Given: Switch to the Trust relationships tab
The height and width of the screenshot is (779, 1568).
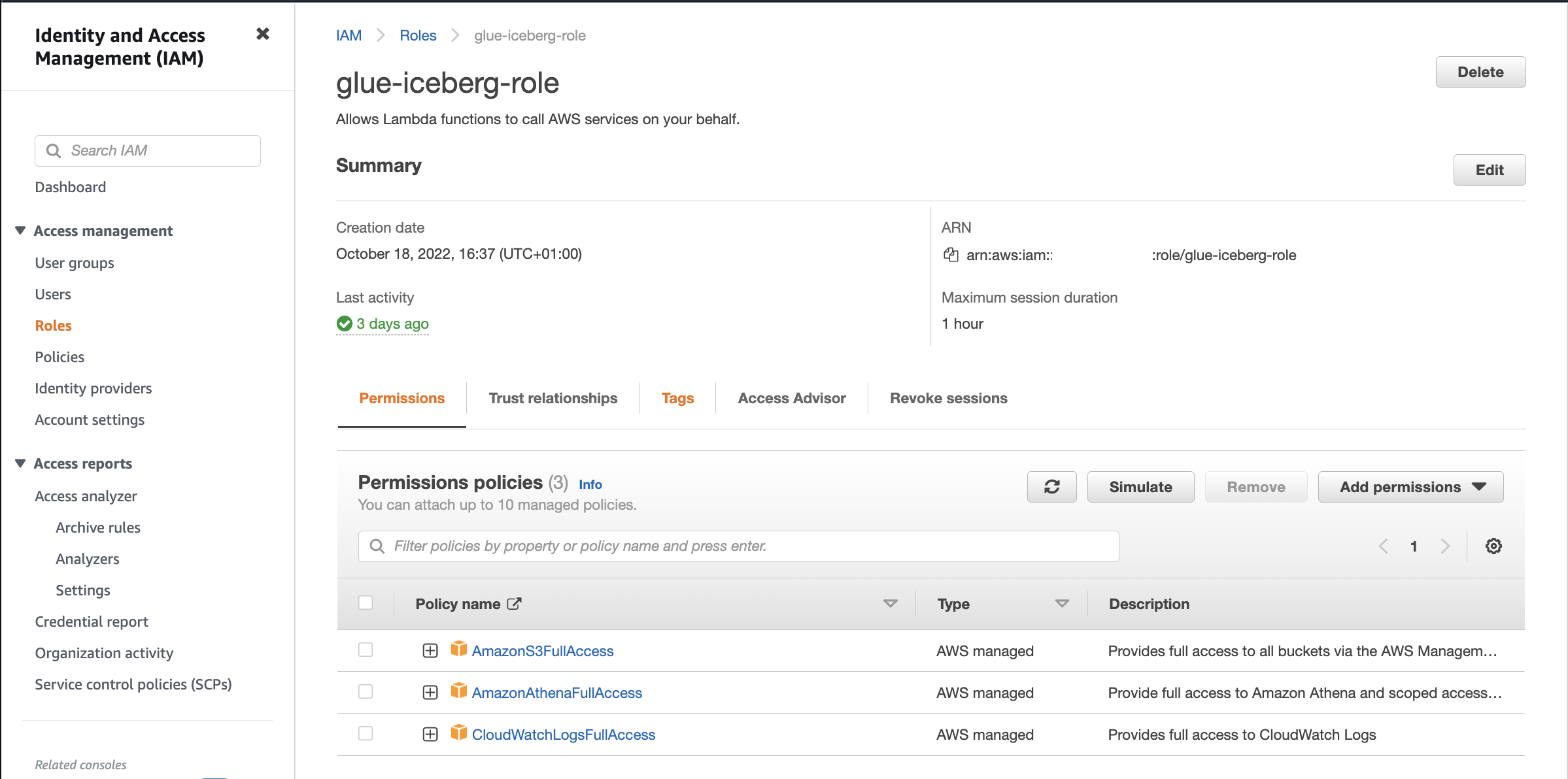Looking at the screenshot, I should pyautogui.click(x=553, y=398).
